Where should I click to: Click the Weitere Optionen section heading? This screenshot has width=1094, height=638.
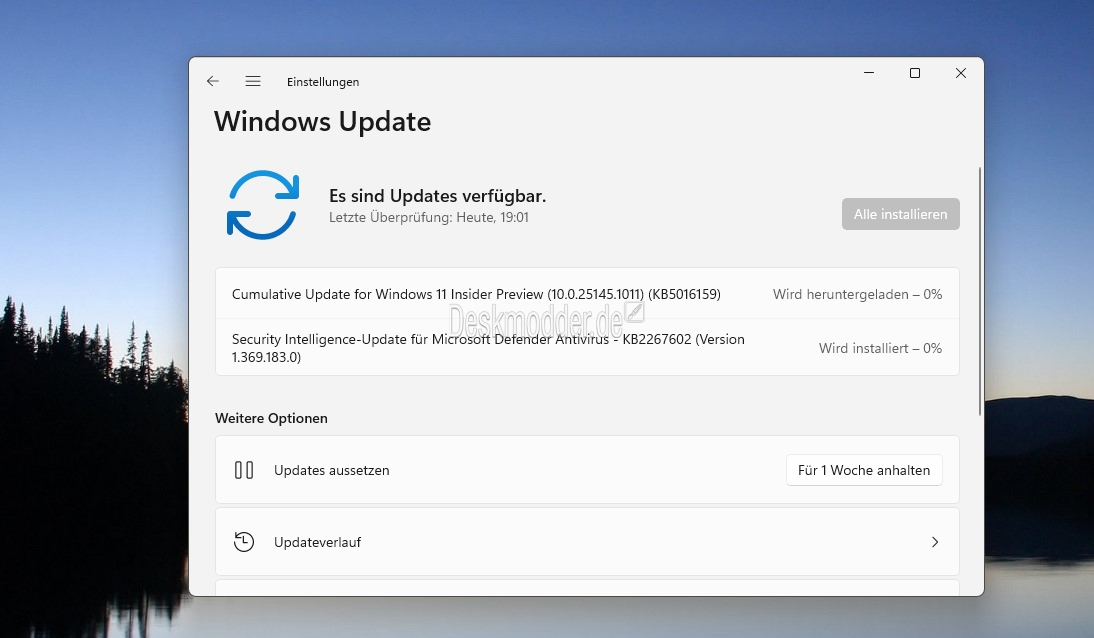[x=271, y=418]
